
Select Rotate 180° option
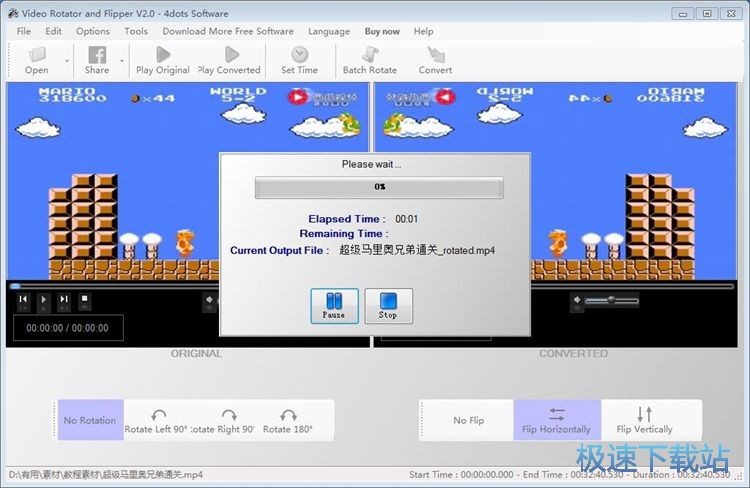pyautogui.click(x=287, y=421)
